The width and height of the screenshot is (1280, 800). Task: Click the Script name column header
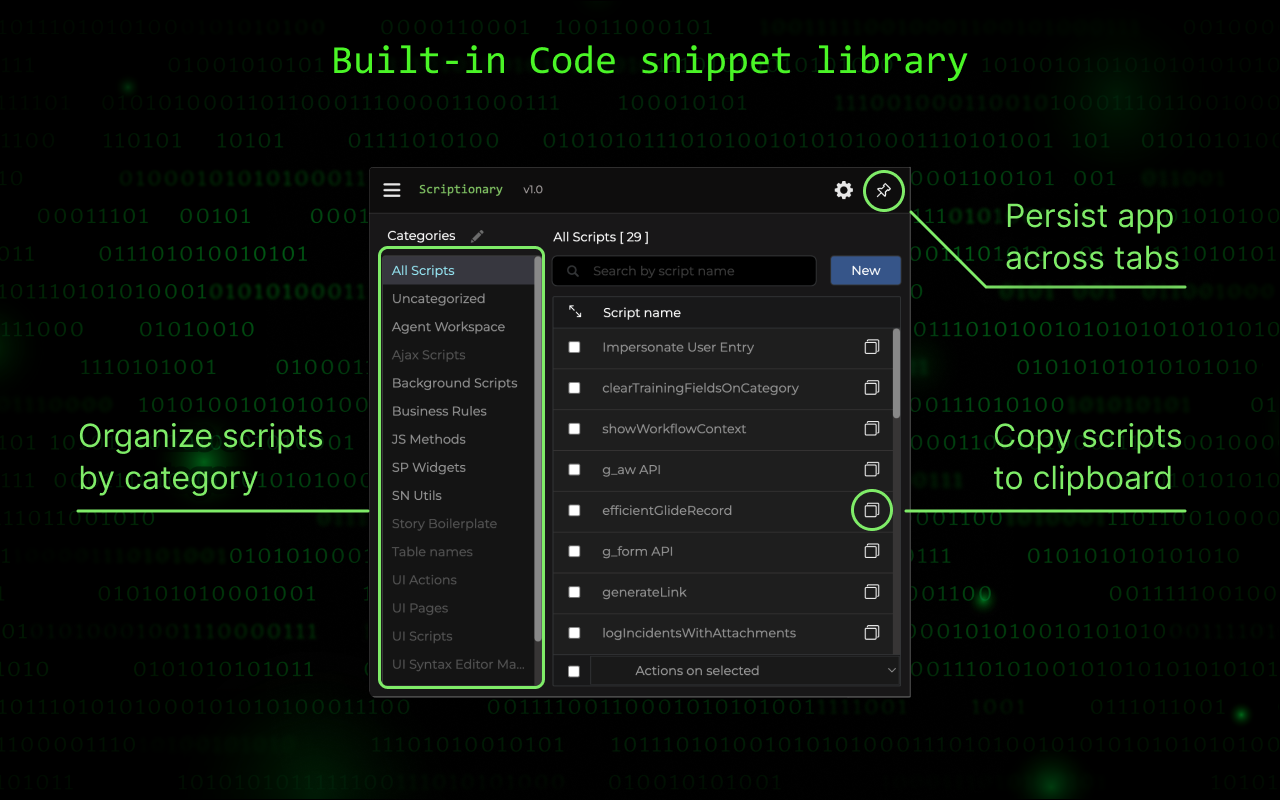(642, 313)
